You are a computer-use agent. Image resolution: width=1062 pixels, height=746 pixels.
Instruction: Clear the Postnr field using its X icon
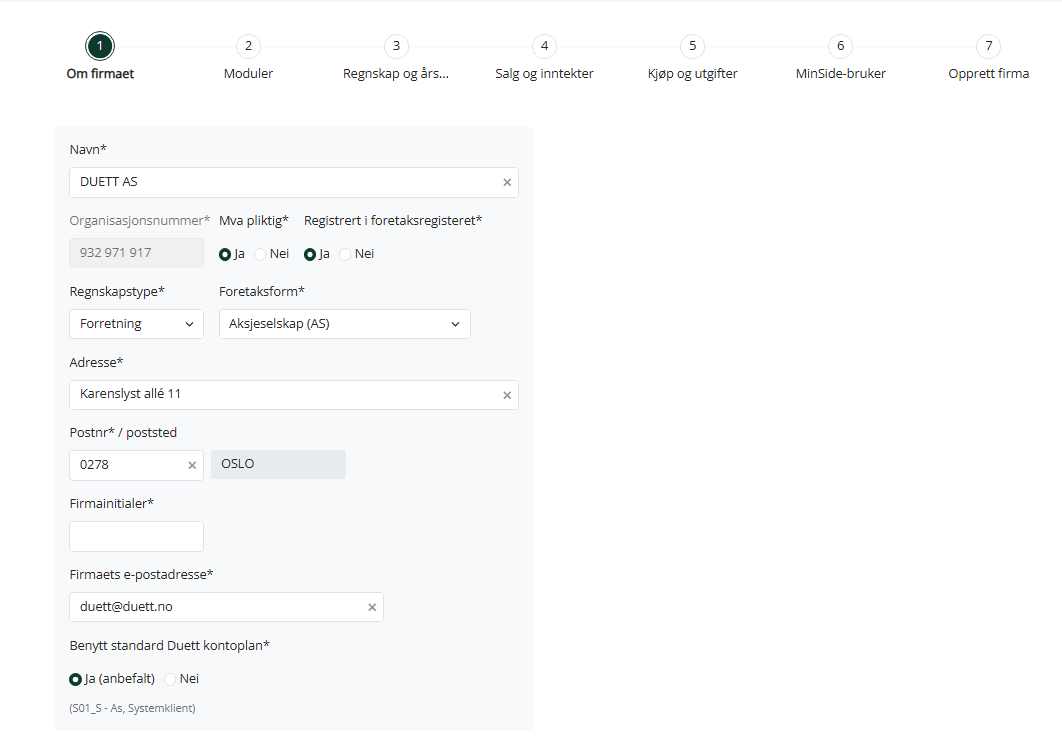tap(192, 465)
